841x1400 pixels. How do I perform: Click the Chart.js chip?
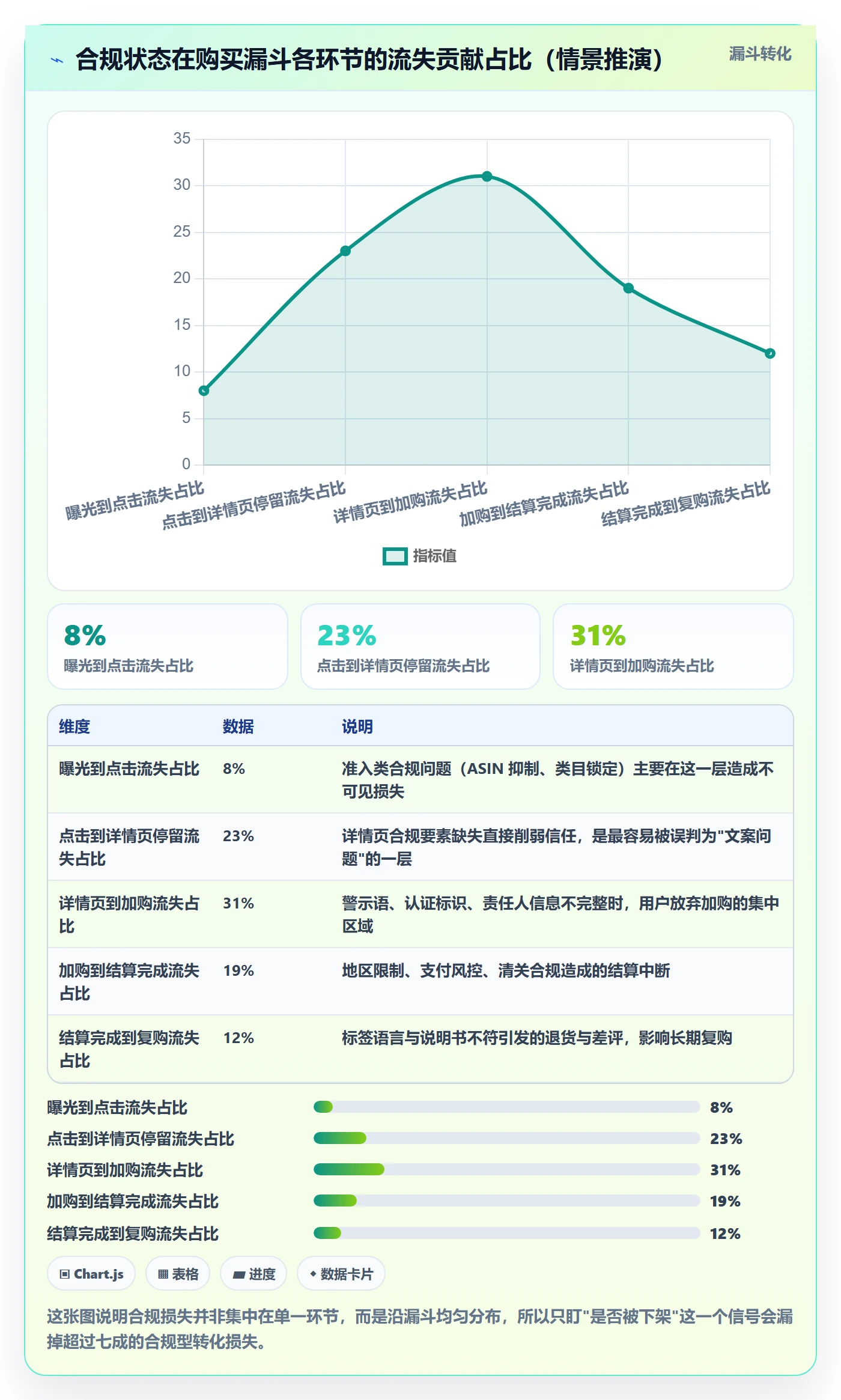pos(91,1273)
